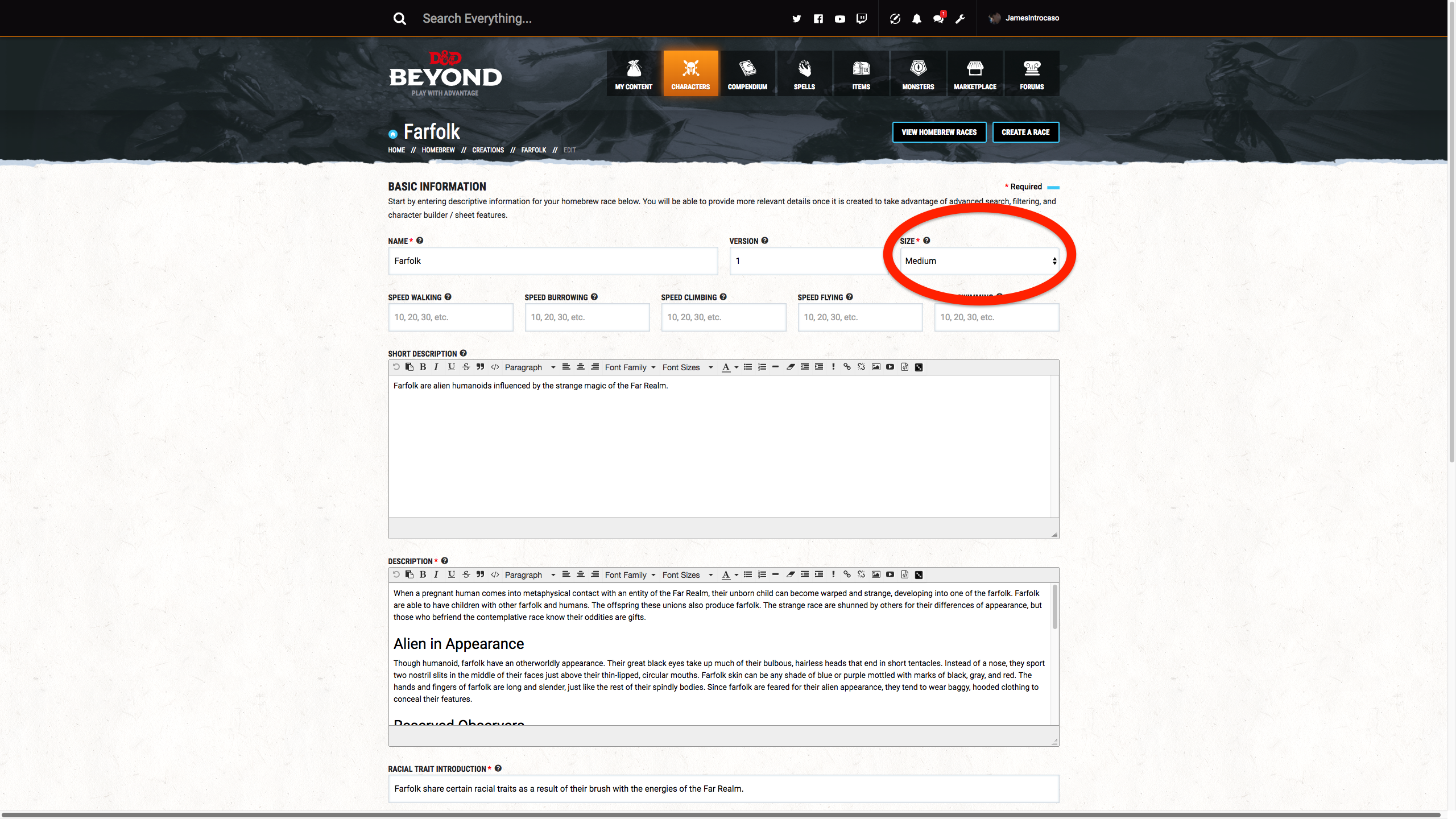The width and height of the screenshot is (1456, 819).
Task: Toggle bold in Short Description editor
Action: [423, 367]
